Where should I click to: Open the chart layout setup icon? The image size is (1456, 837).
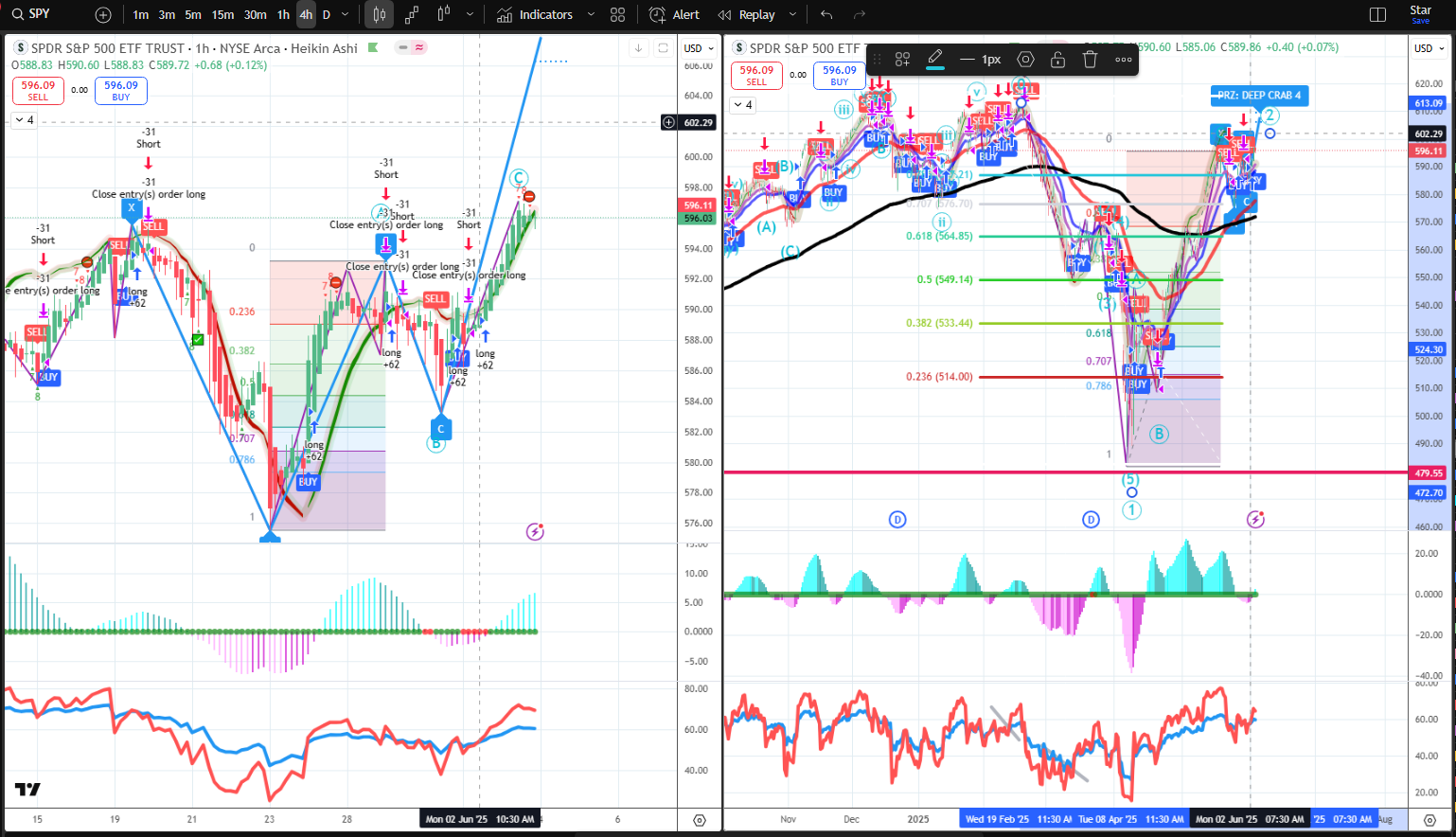pyautogui.click(x=1377, y=15)
